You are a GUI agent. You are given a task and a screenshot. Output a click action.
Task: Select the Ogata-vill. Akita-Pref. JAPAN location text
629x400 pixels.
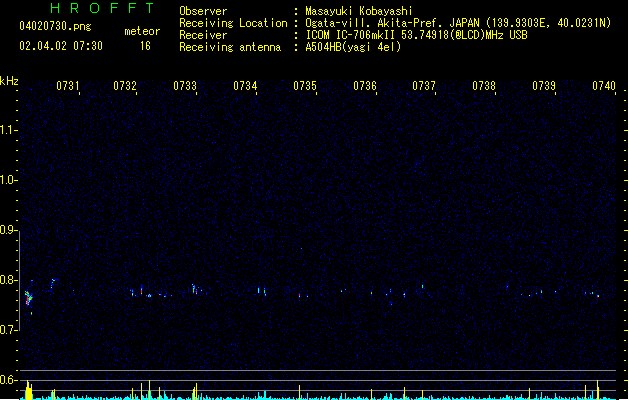(x=458, y=23)
